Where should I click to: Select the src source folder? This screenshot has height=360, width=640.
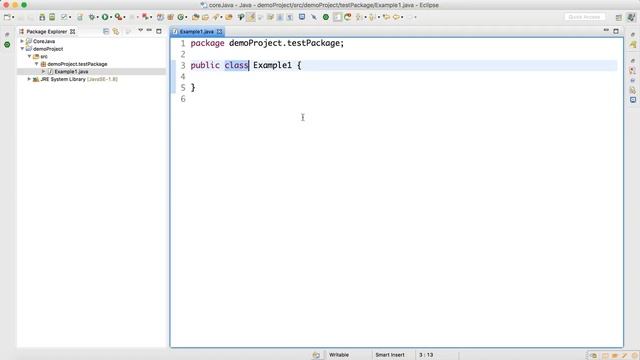[x=43, y=56]
